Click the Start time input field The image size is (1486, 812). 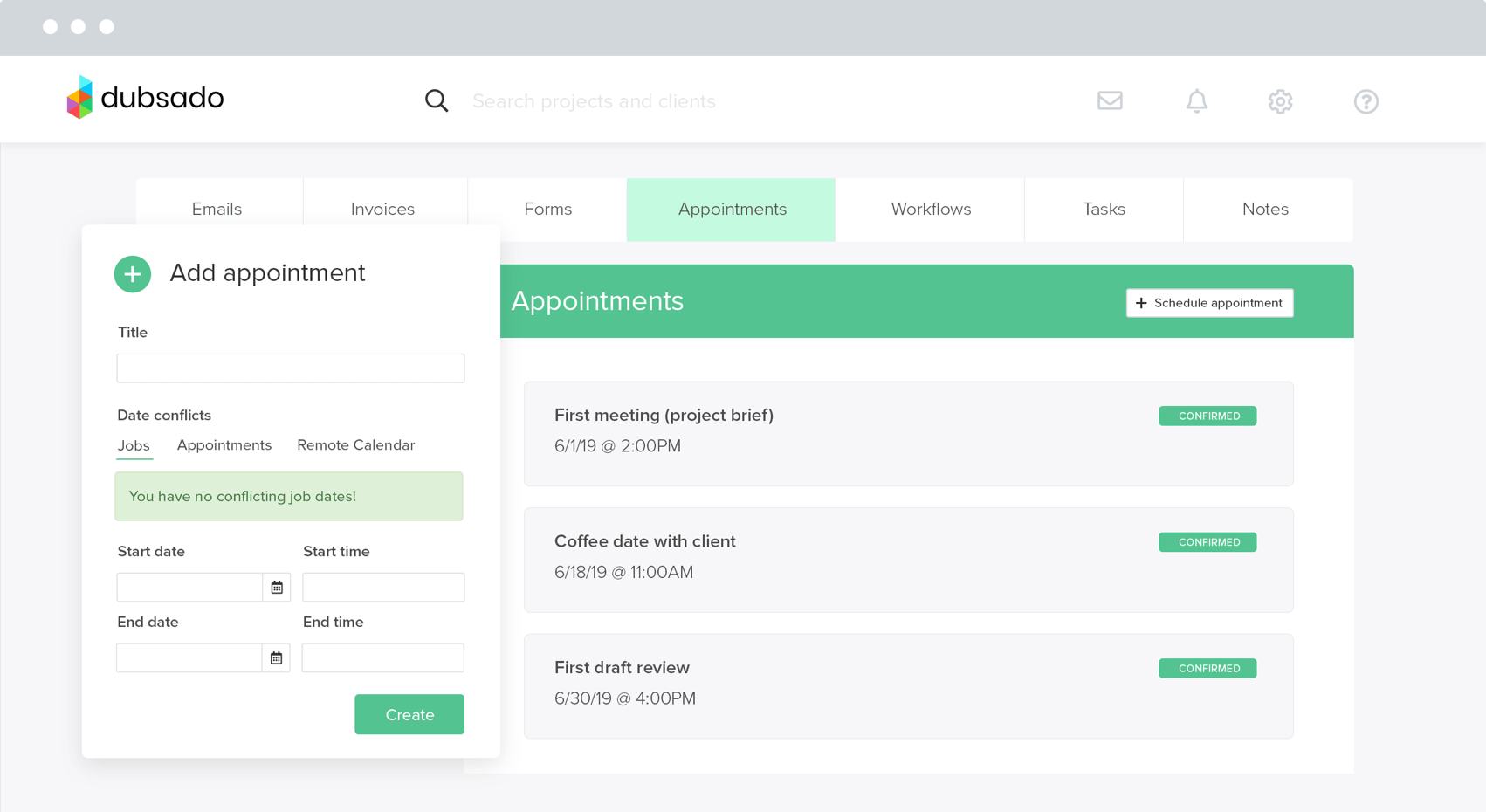coord(383,588)
